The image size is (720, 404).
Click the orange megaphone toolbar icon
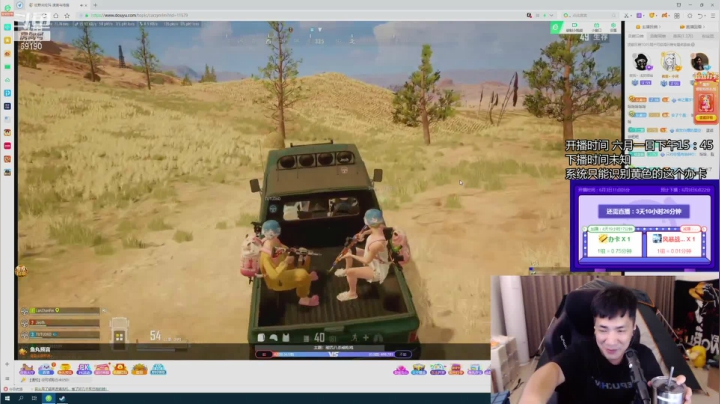click(664, 15)
